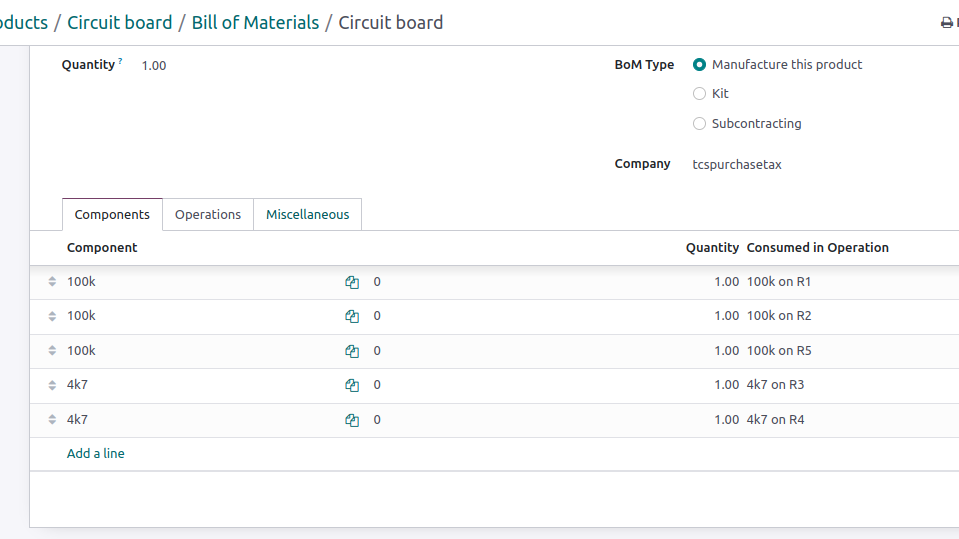Screen dimensions: 959x539
Task: Select the Subcontracting BoM type
Action: click(699, 124)
